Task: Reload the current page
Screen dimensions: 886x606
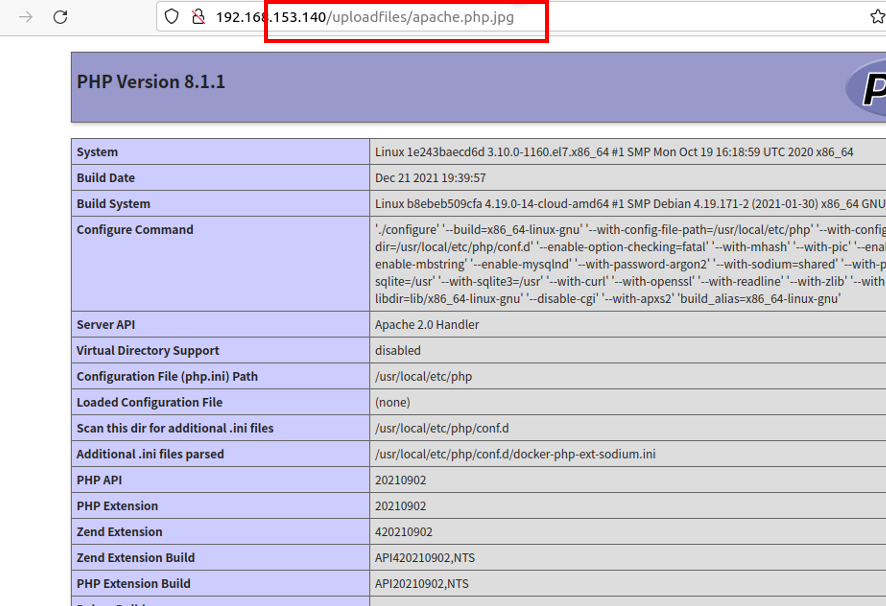Action: coord(60,17)
